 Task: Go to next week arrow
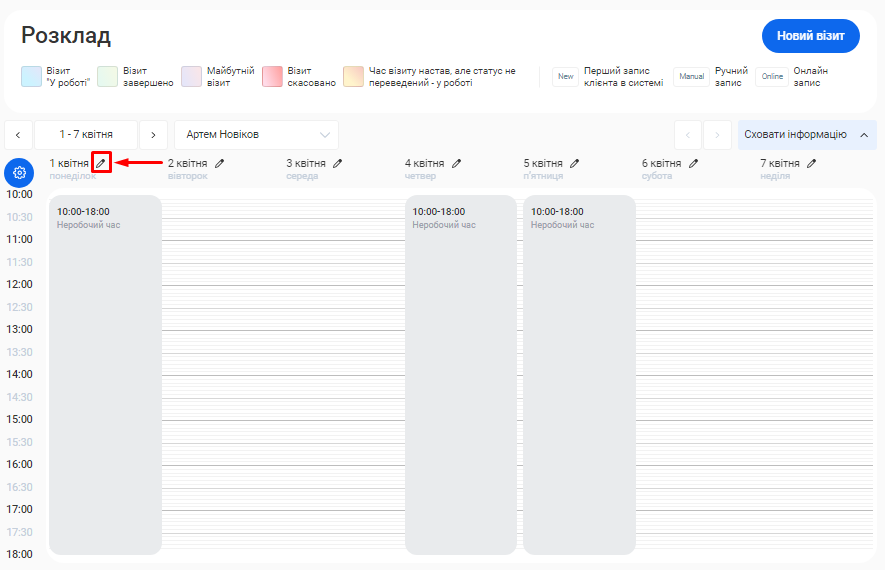pyautogui.click(x=153, y=135)
